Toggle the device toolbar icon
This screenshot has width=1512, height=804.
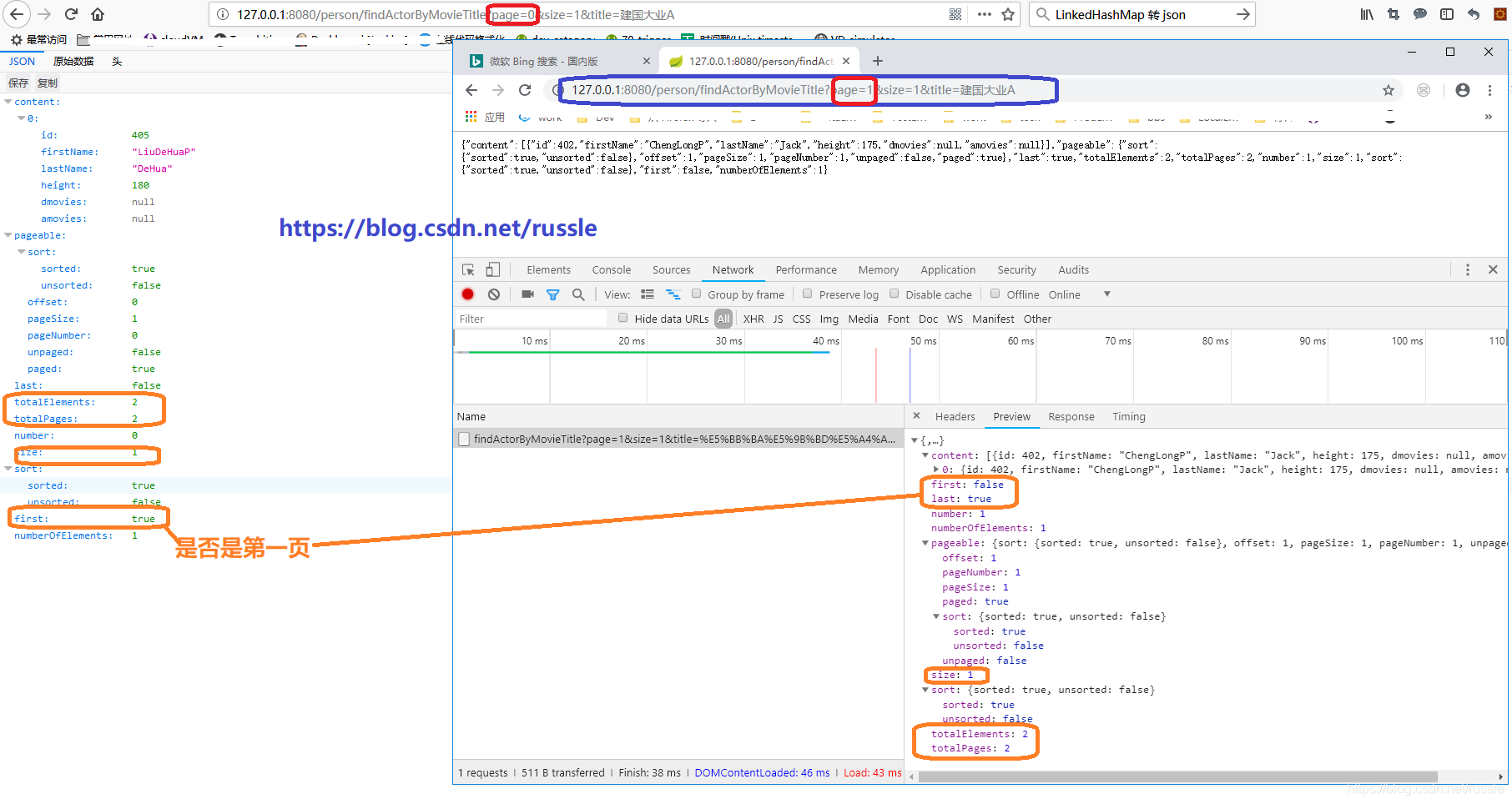pyautogui.click(x=493, y=269)
